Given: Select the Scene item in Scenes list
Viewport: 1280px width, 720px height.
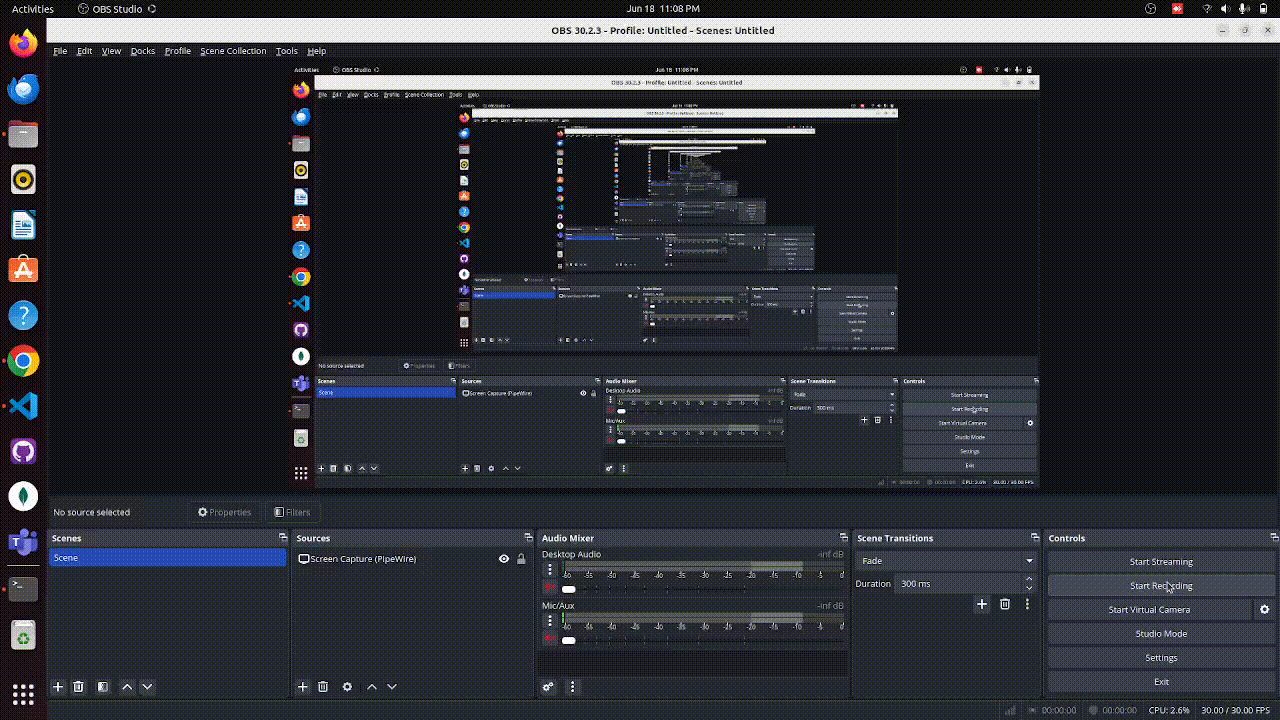Looking at the screenshot, I should (167, 558).
